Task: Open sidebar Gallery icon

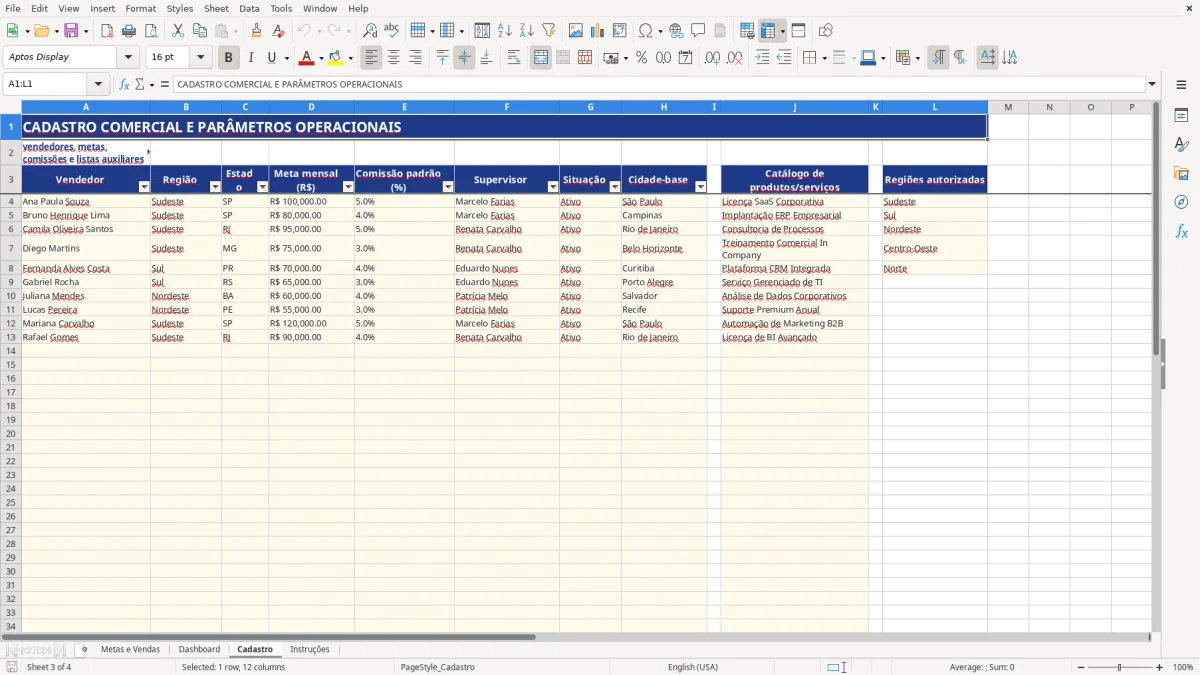Action: (x=1181, y=173)
